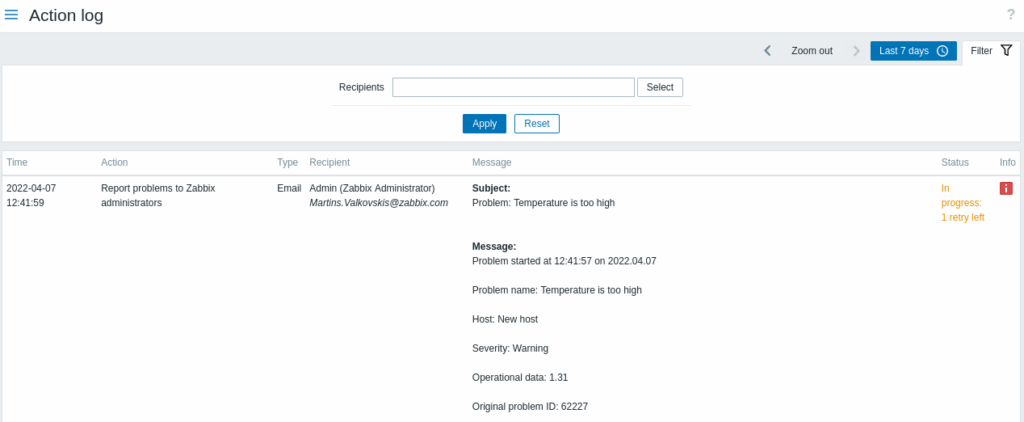1024x422 pixels.
Task: Click the help question mark icon
Action: coord(1010,15)
